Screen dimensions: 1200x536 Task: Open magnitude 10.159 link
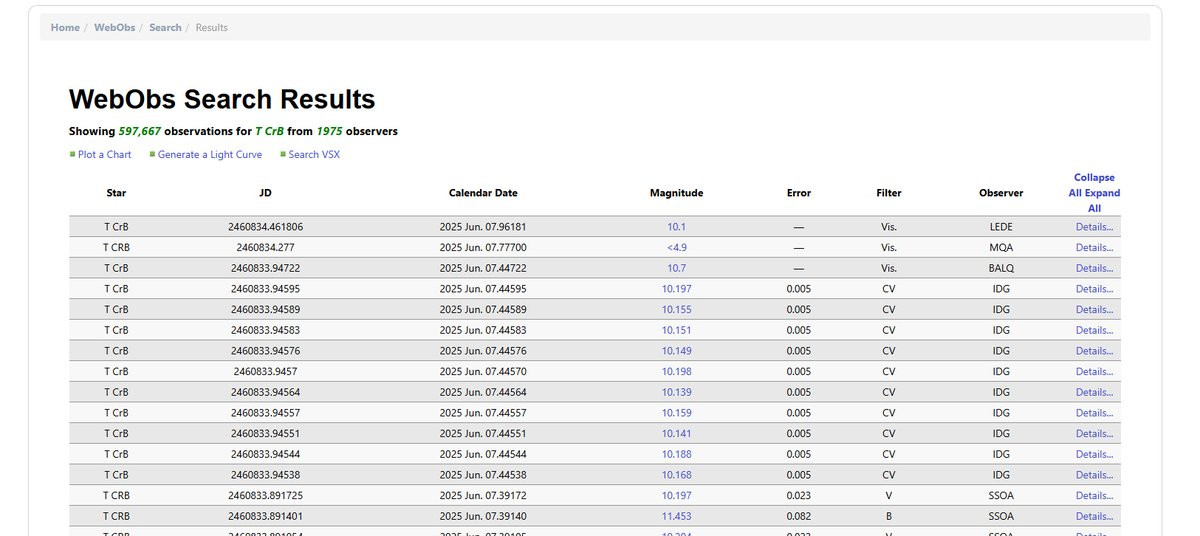676,413
